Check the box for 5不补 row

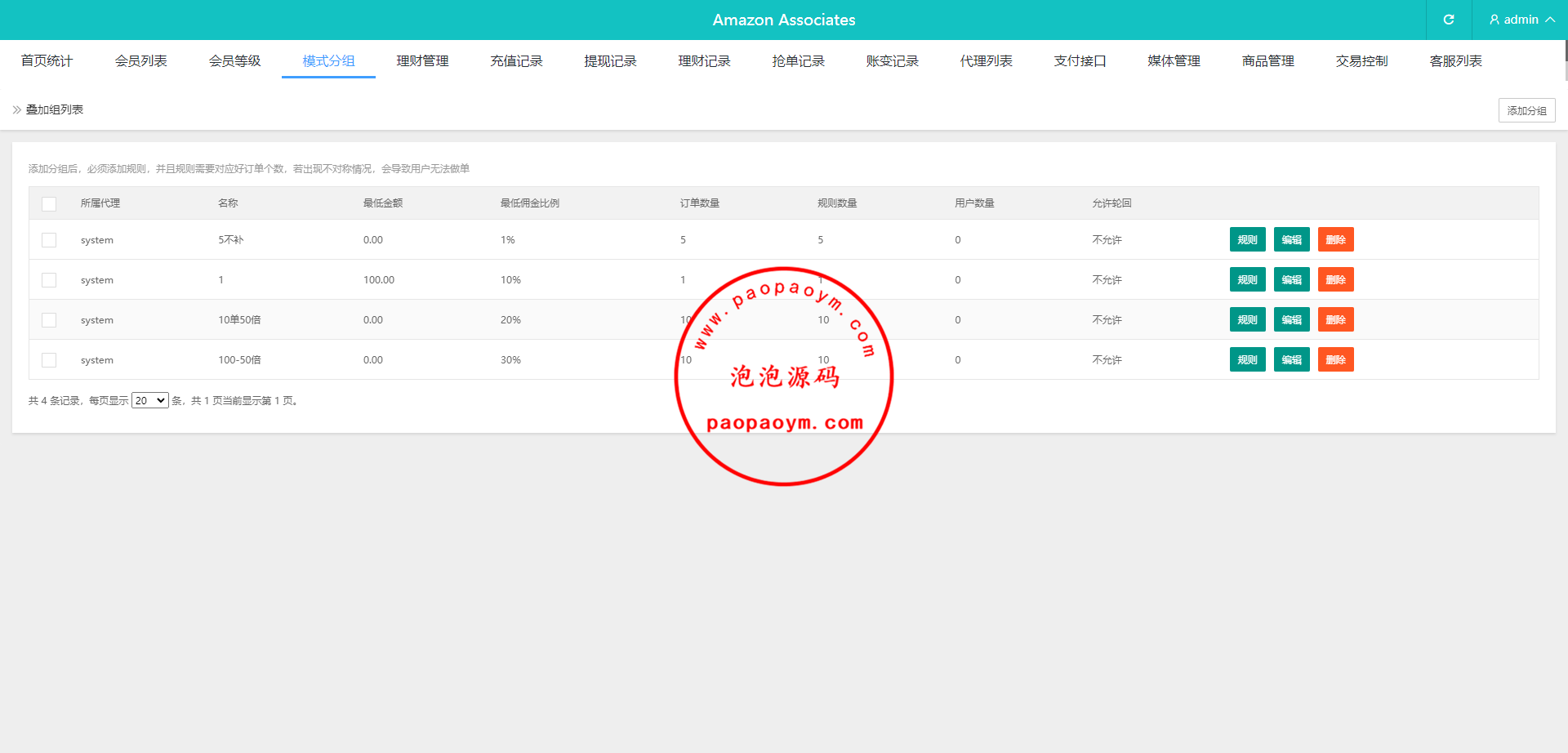(49, 240)
